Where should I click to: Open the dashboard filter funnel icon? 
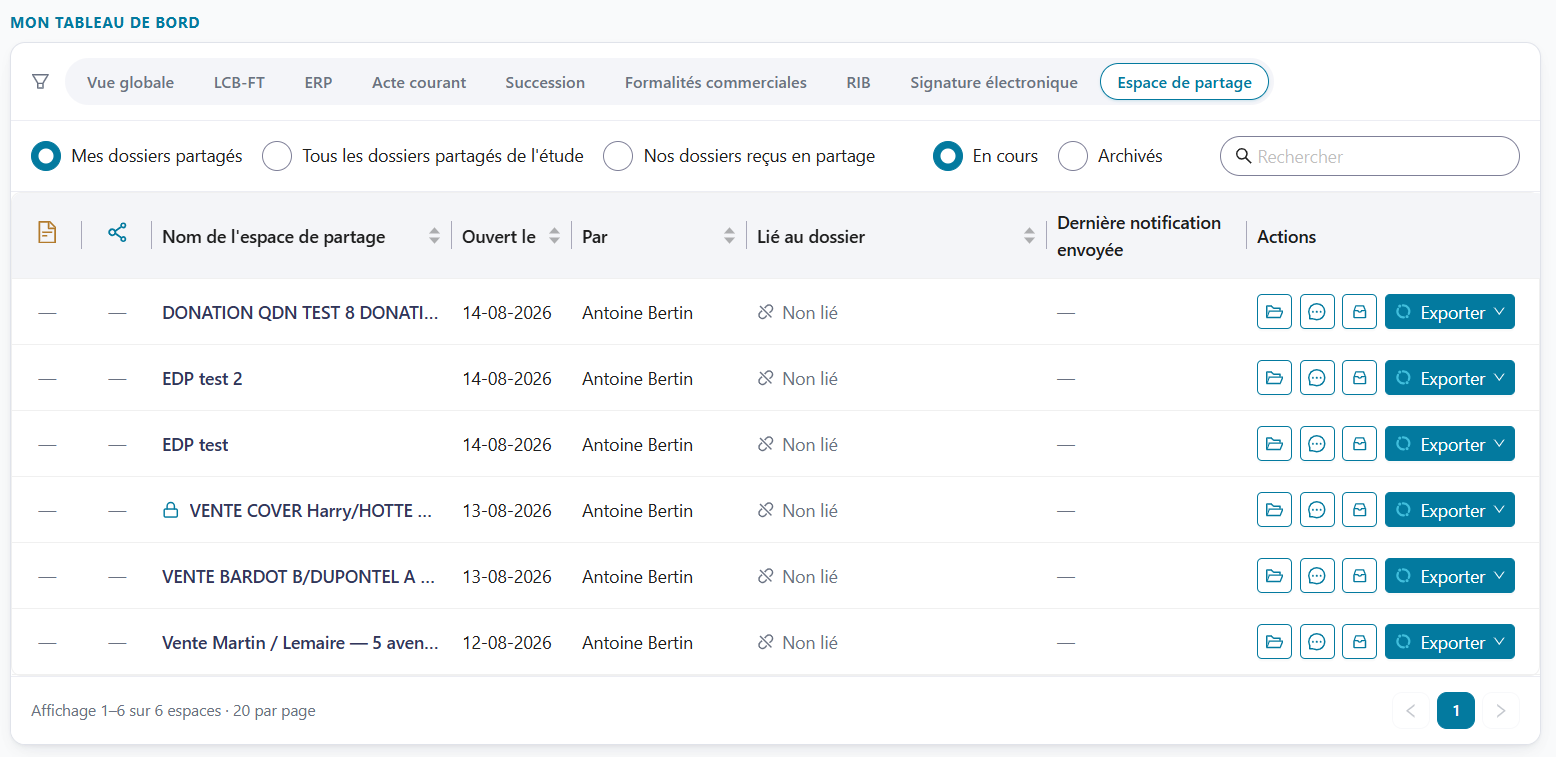click(40, 82)
